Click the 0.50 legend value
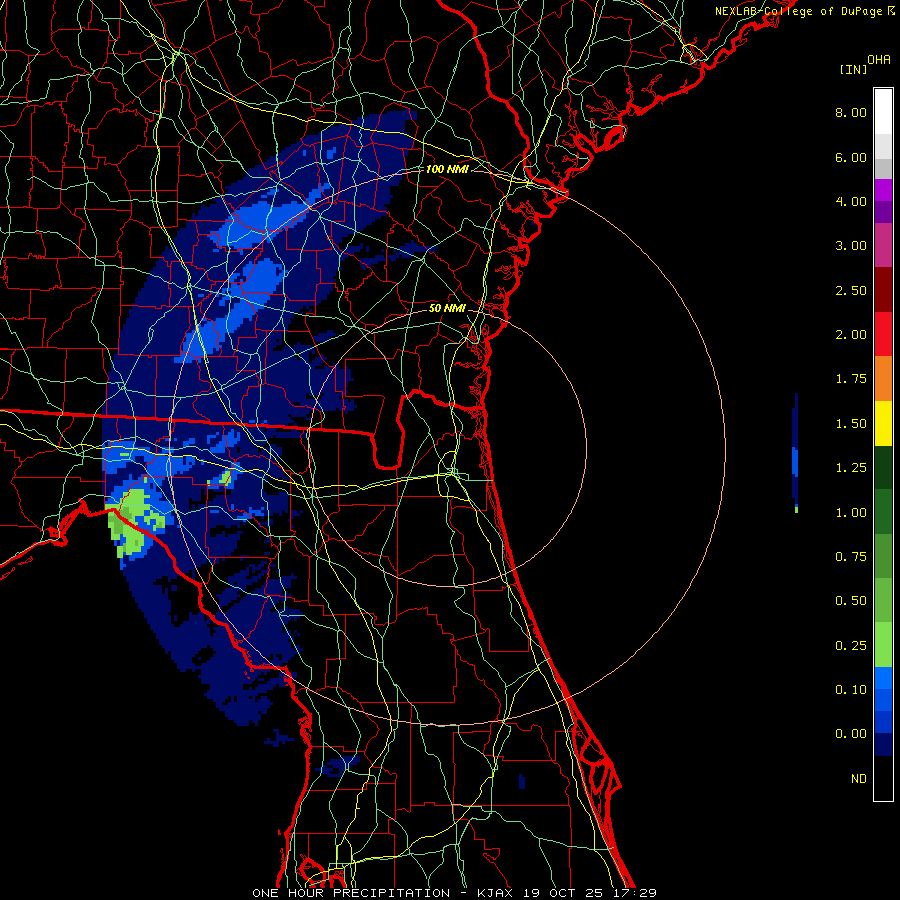Image resolution: width=900 pixels, height=900 pixels. [x=851, y=601]
